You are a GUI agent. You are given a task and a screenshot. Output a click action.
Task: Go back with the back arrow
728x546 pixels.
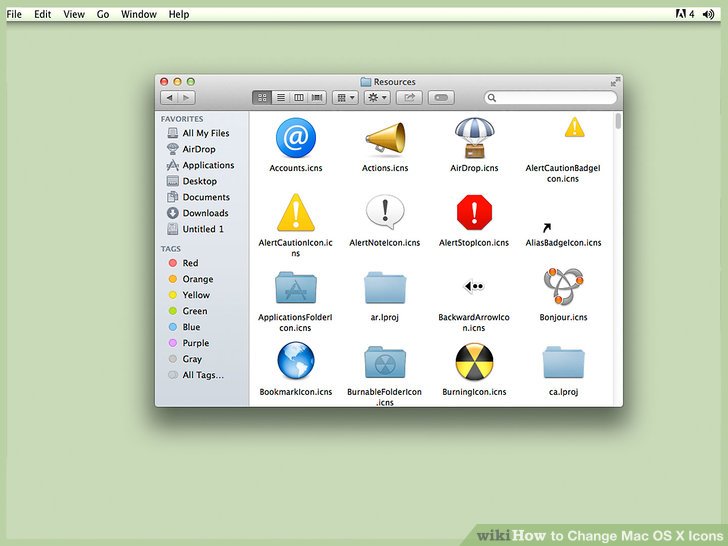(x=169, y=98)
